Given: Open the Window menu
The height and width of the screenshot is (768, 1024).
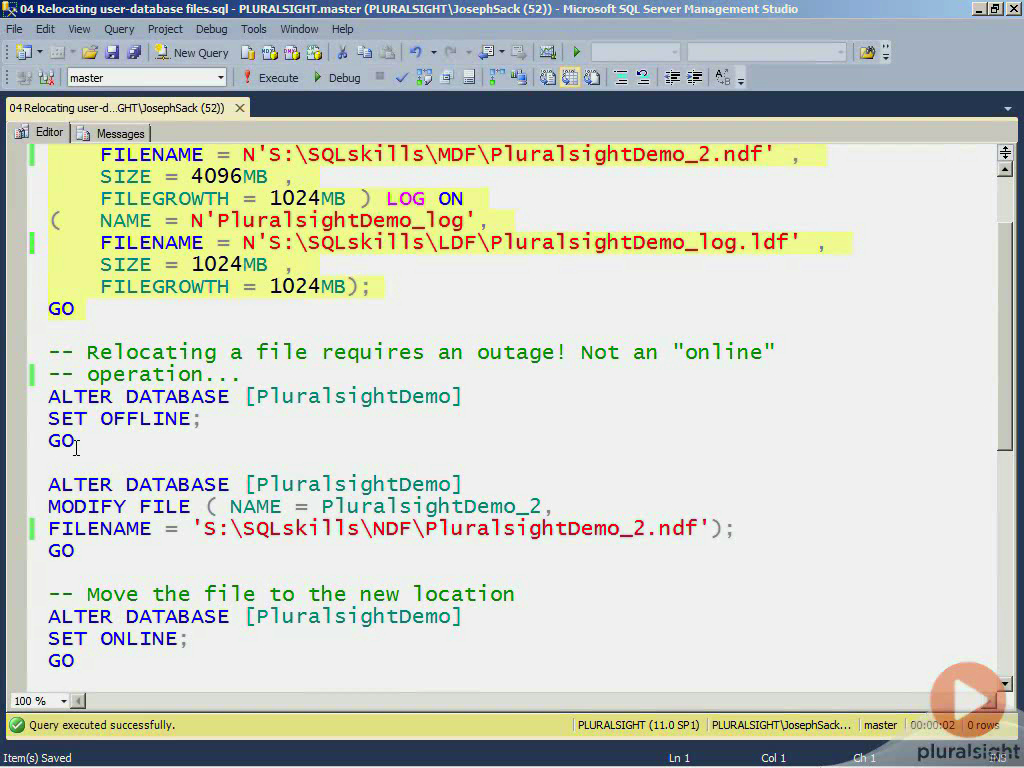Looking at the screenshot, I should pyautogui.click(x=299, y=29).
